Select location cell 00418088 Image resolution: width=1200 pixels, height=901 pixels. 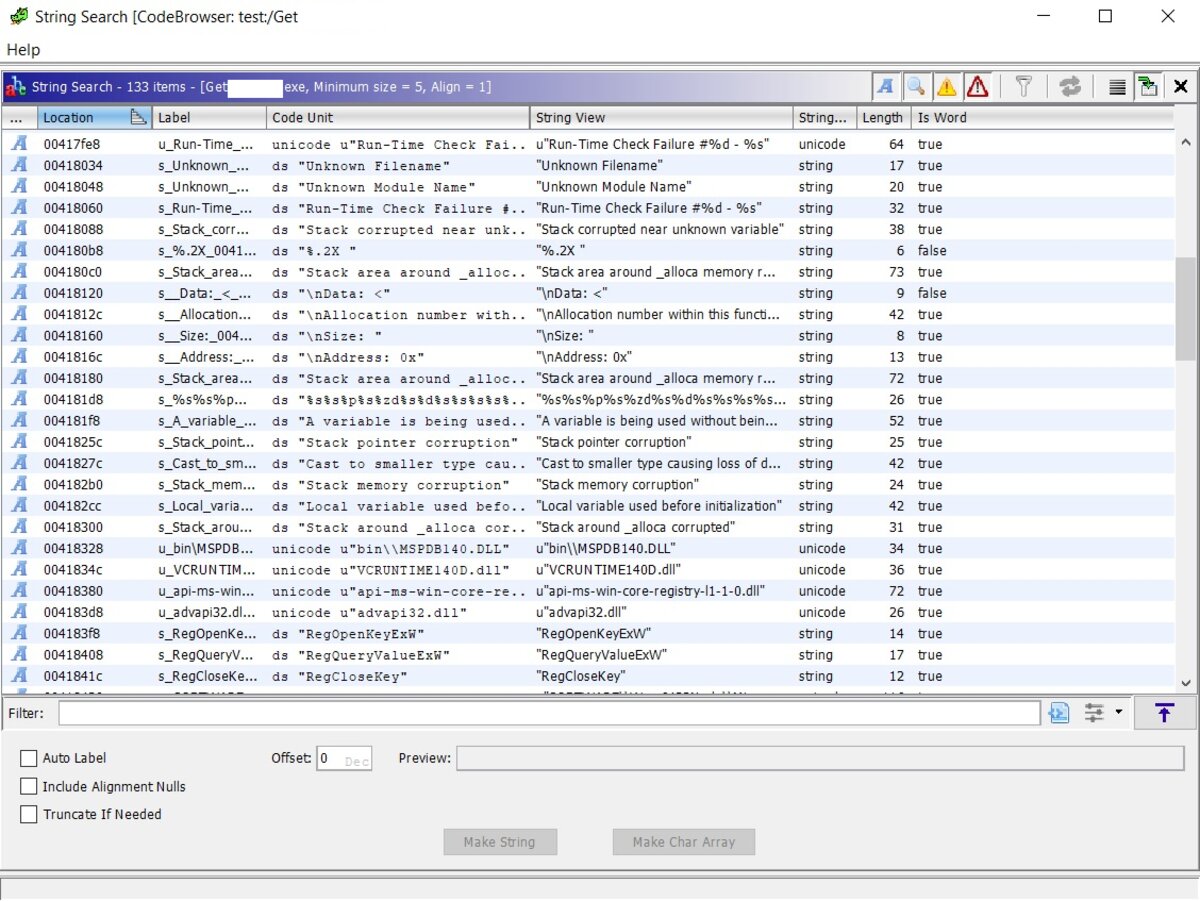tap(94, 229)
